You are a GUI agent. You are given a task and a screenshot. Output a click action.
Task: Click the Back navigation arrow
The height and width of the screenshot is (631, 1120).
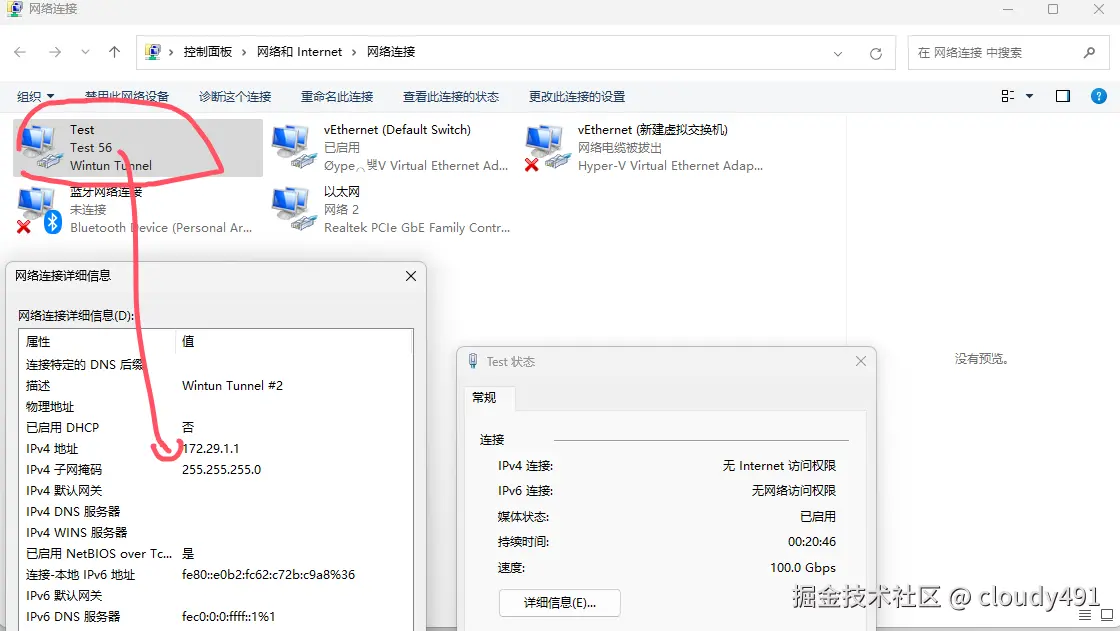22,52
